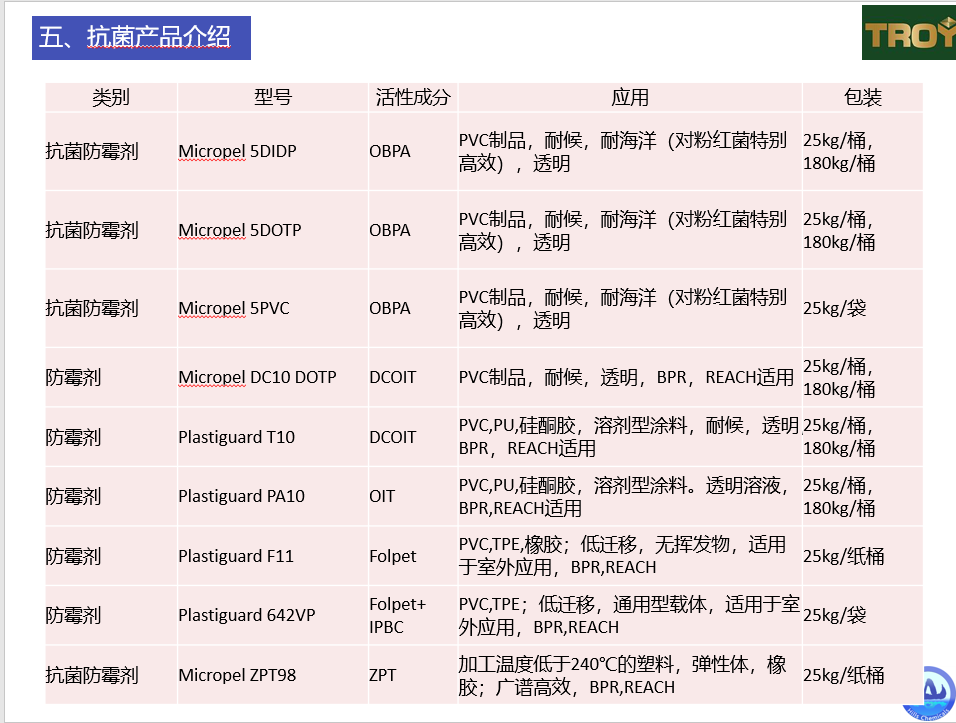
Task: Click the 应用 column header
Action: click(630, 97)
